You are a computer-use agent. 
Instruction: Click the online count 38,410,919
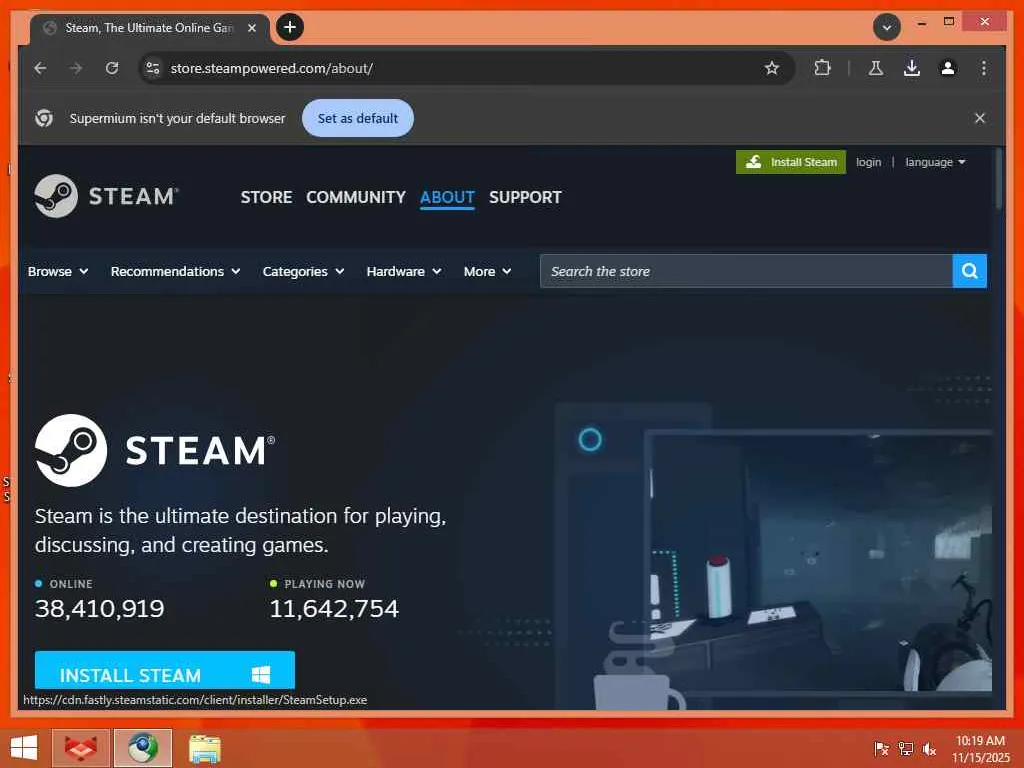100,609
